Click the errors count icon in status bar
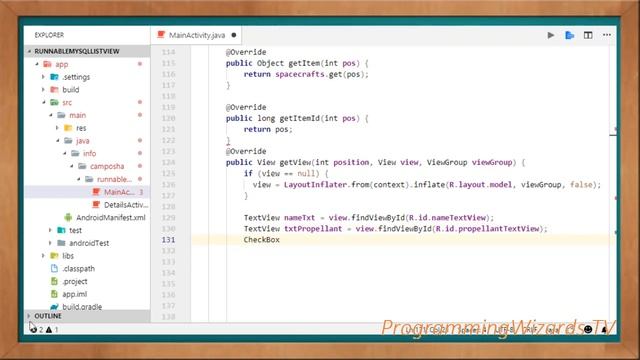This screenshot has width=640, height=360. click(x=33, y=329)
